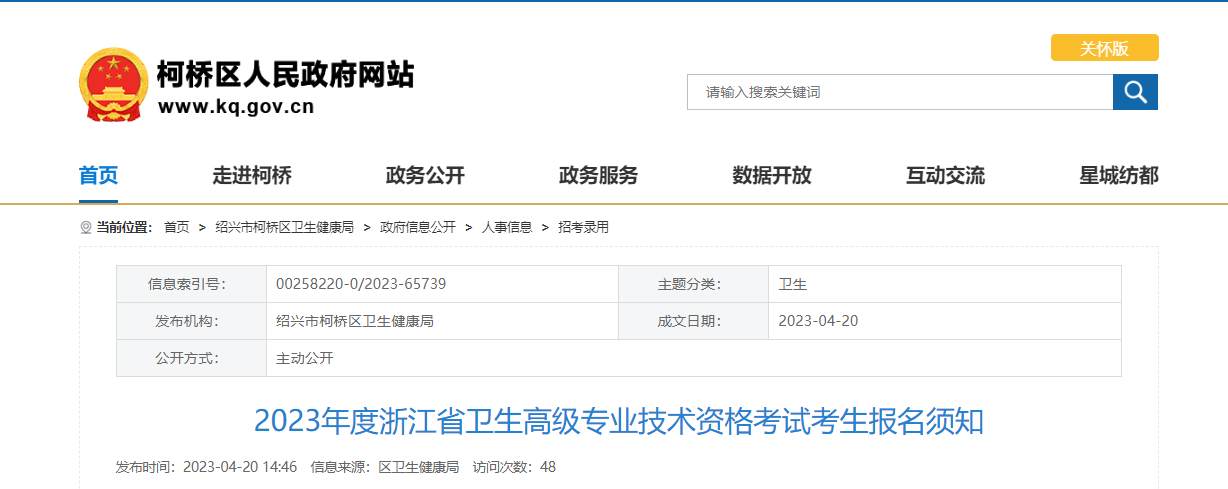Screen dimensions: 1228x489
Task: Open the 走进柯桥 menu
Action: coord(252,176)
